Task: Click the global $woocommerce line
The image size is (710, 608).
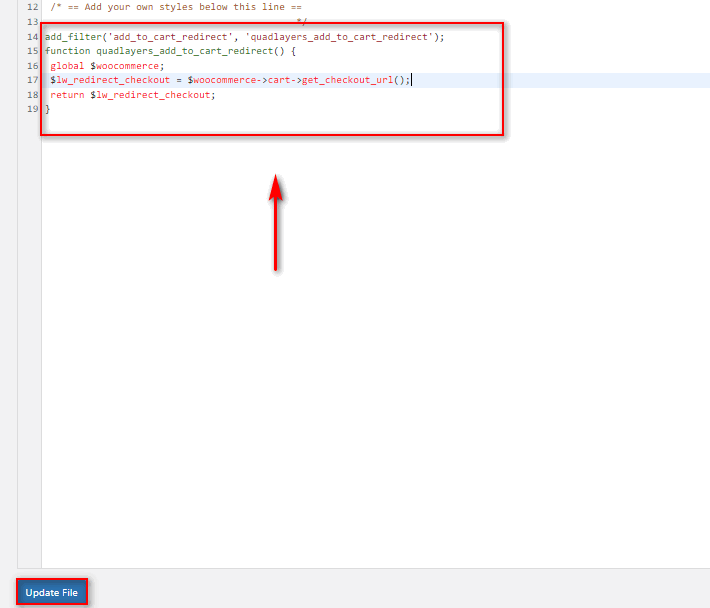Action: tap(107, 66)
